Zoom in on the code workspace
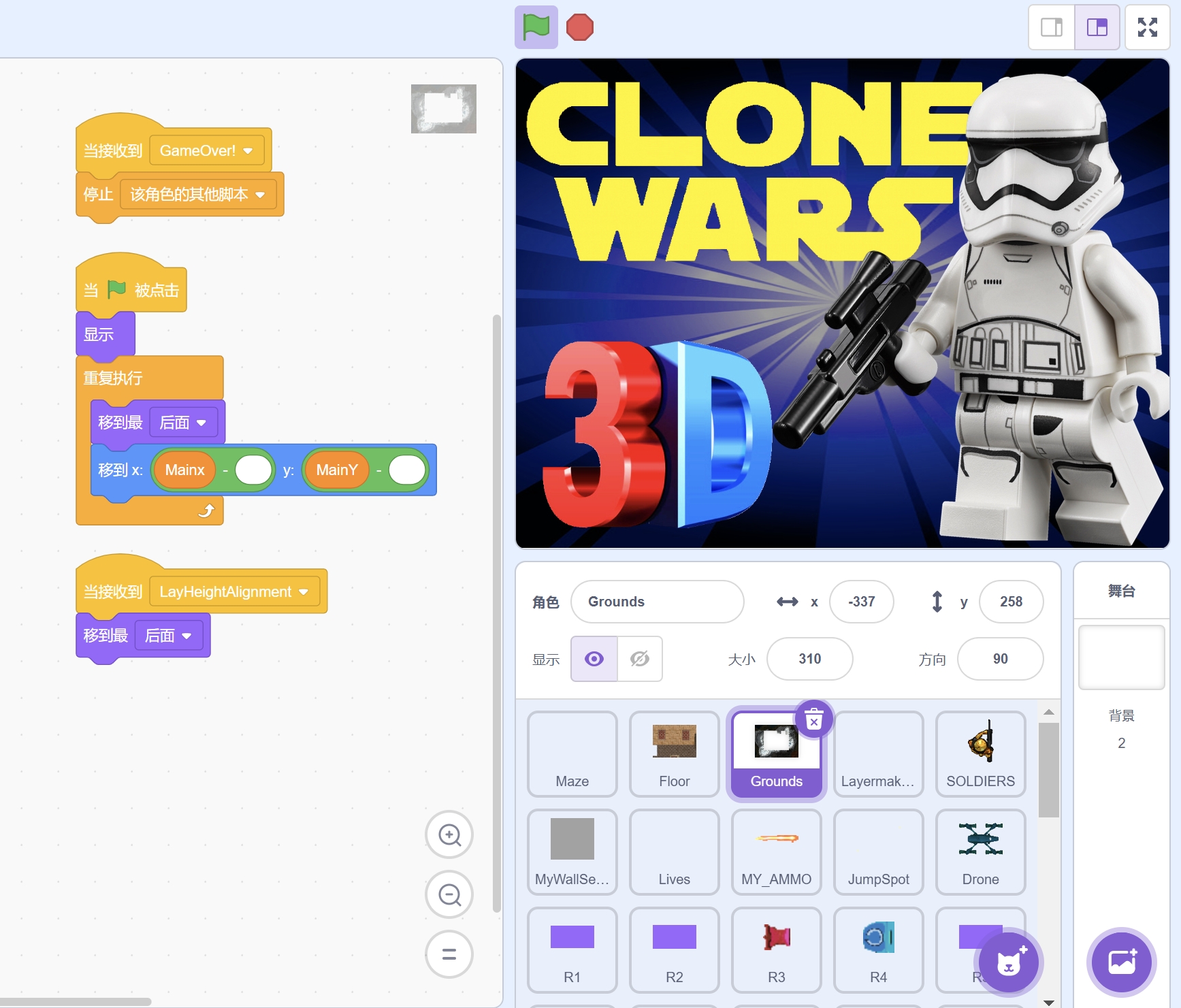This screenshot has height=1008, width=1181. (x=449, y=834)
